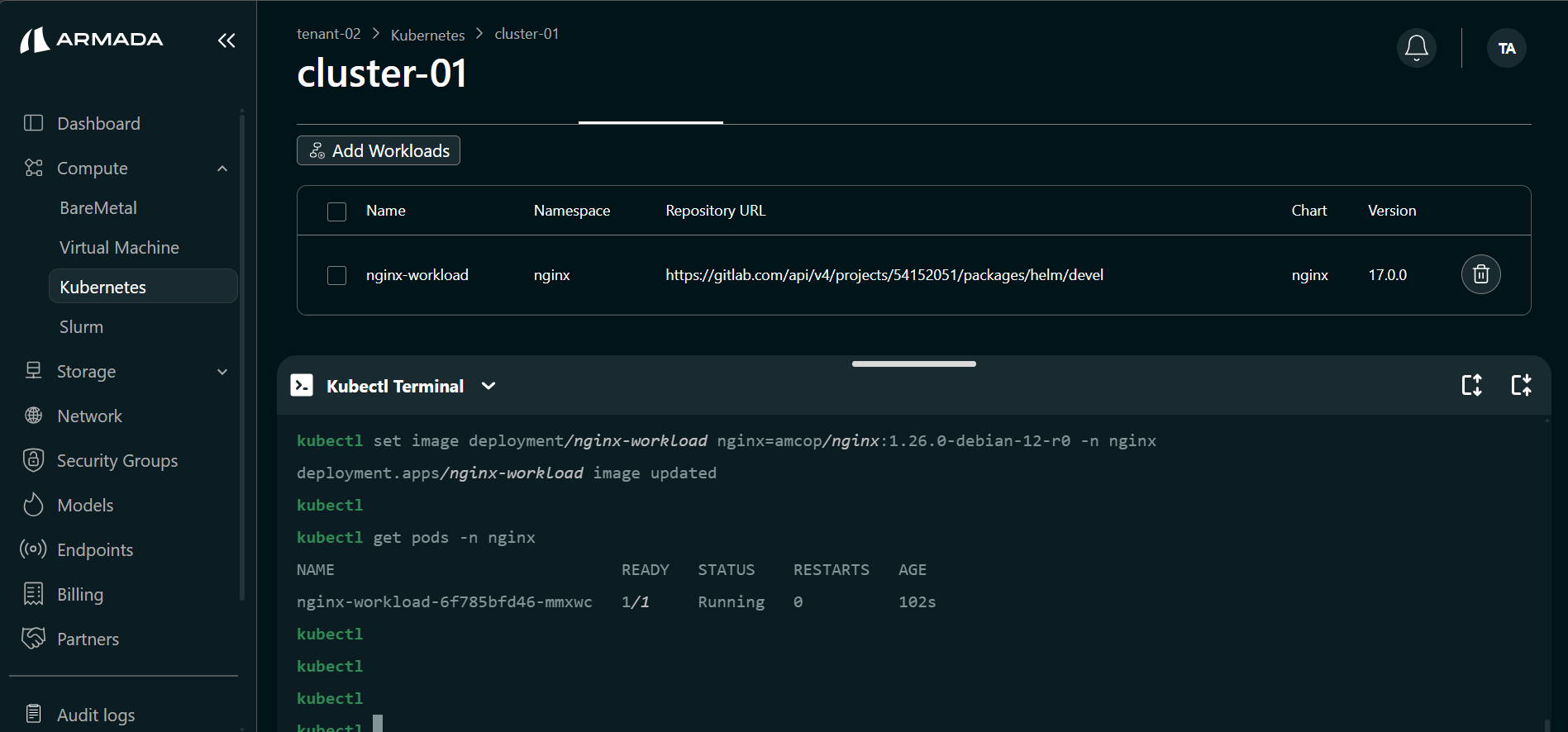Click the nginx-workload name cell
This screenshot has width=1568, height=732.
(x=417, y=275)
